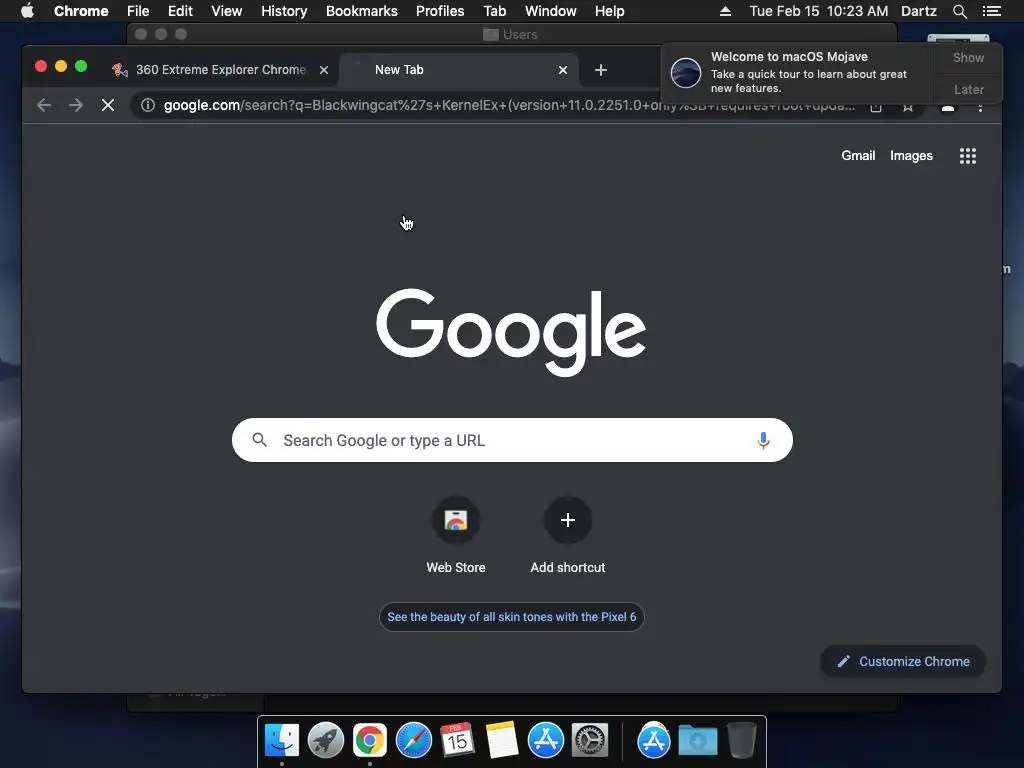The image size is (1024, 768).
Task: Close the 360 Extreme Explorer tab
Action: click(324, 70)
